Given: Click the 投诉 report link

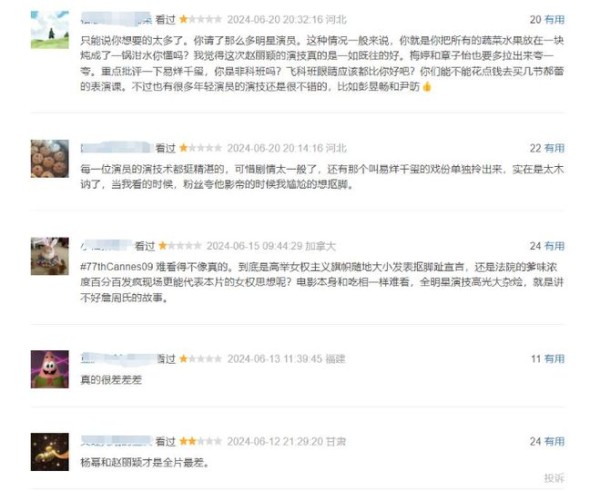Looking at the screenshot, I should [x=554, y=478].
